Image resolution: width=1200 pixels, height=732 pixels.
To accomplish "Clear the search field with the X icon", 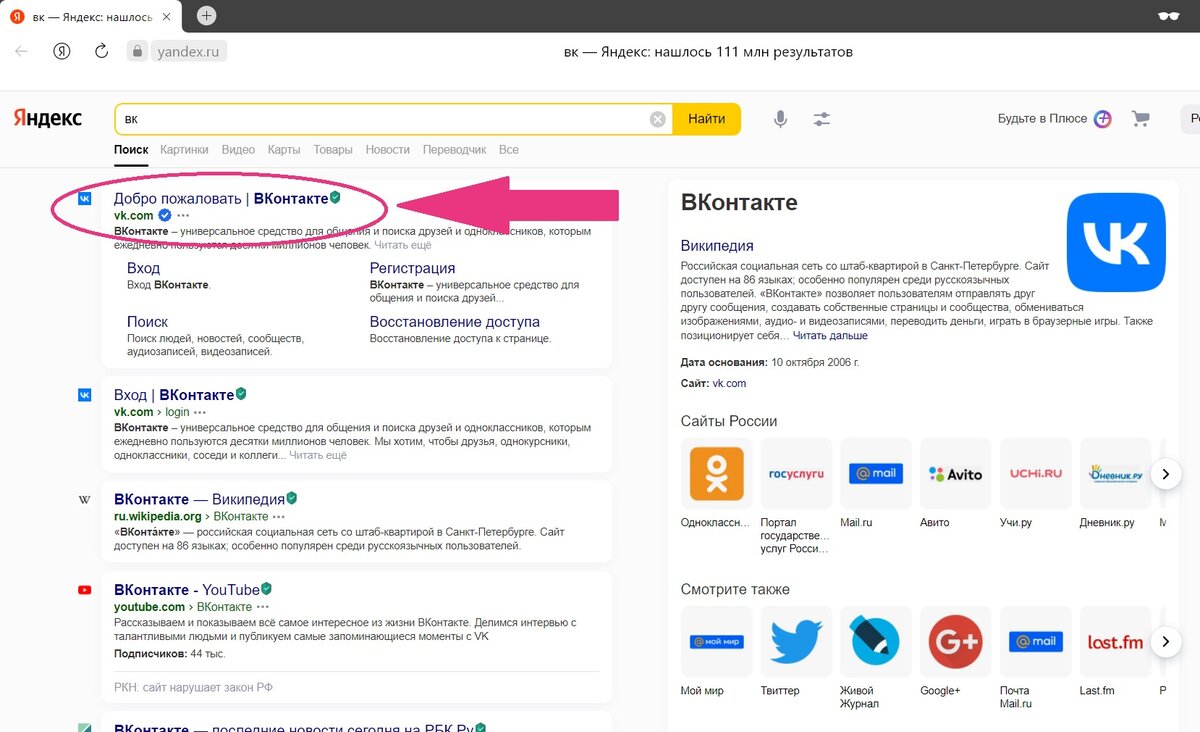I will coord(657,119).
